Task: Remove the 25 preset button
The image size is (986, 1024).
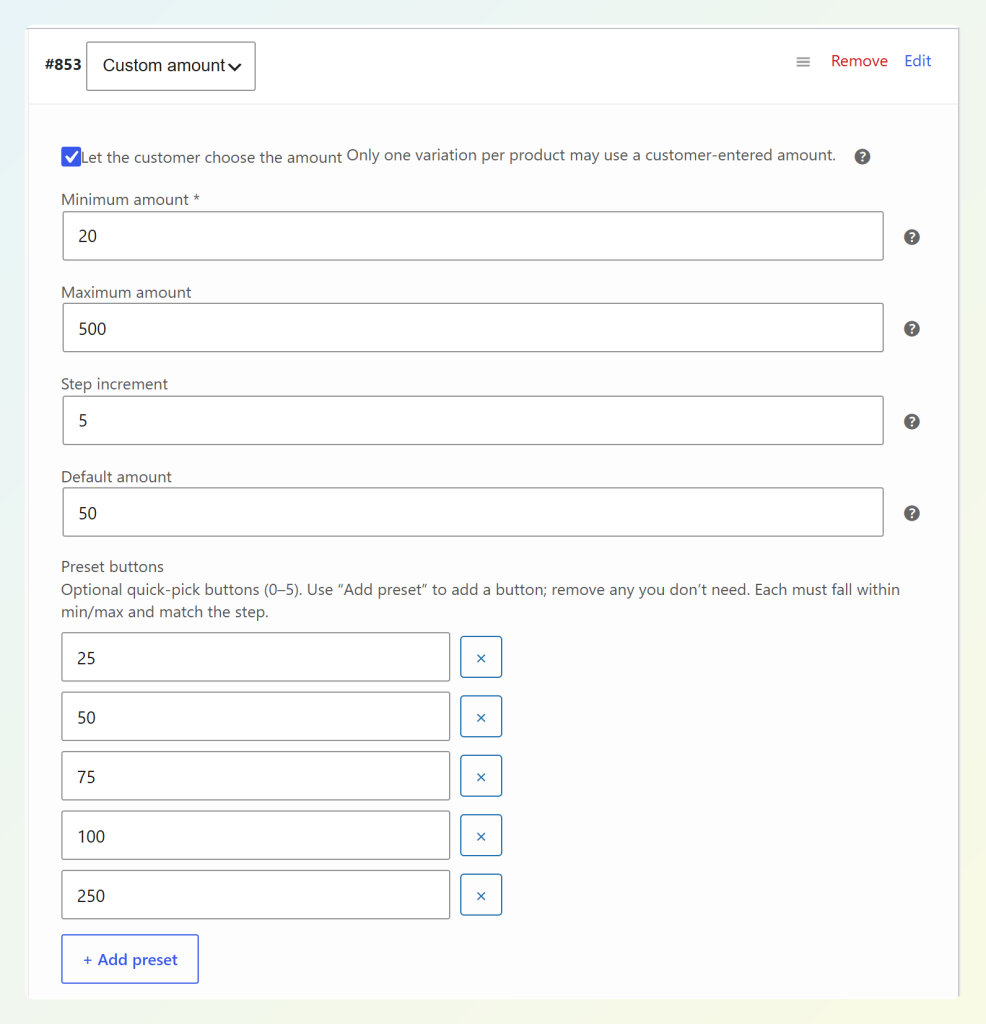Action: click(481, 657)
